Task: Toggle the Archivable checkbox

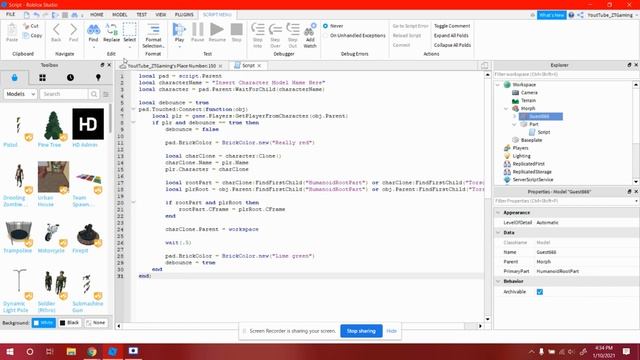Action: tap(540, 292)
